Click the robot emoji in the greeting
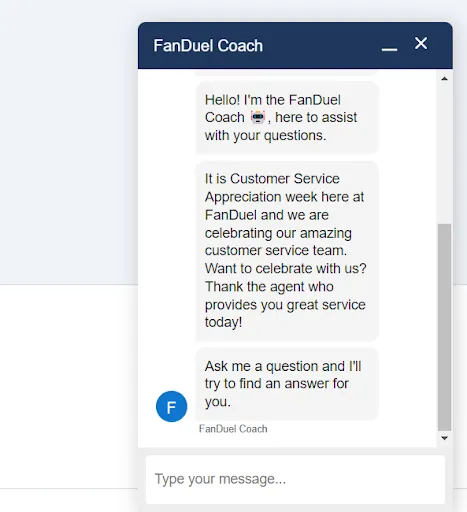 tap(258, 117)
